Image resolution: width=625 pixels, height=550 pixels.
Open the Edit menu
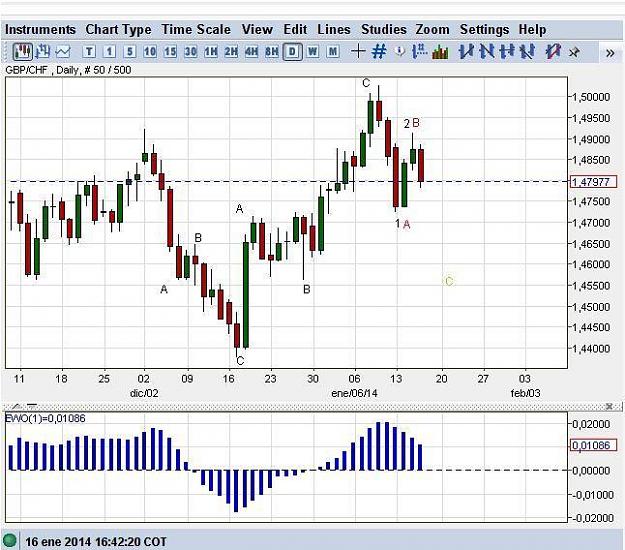(295, 29)
